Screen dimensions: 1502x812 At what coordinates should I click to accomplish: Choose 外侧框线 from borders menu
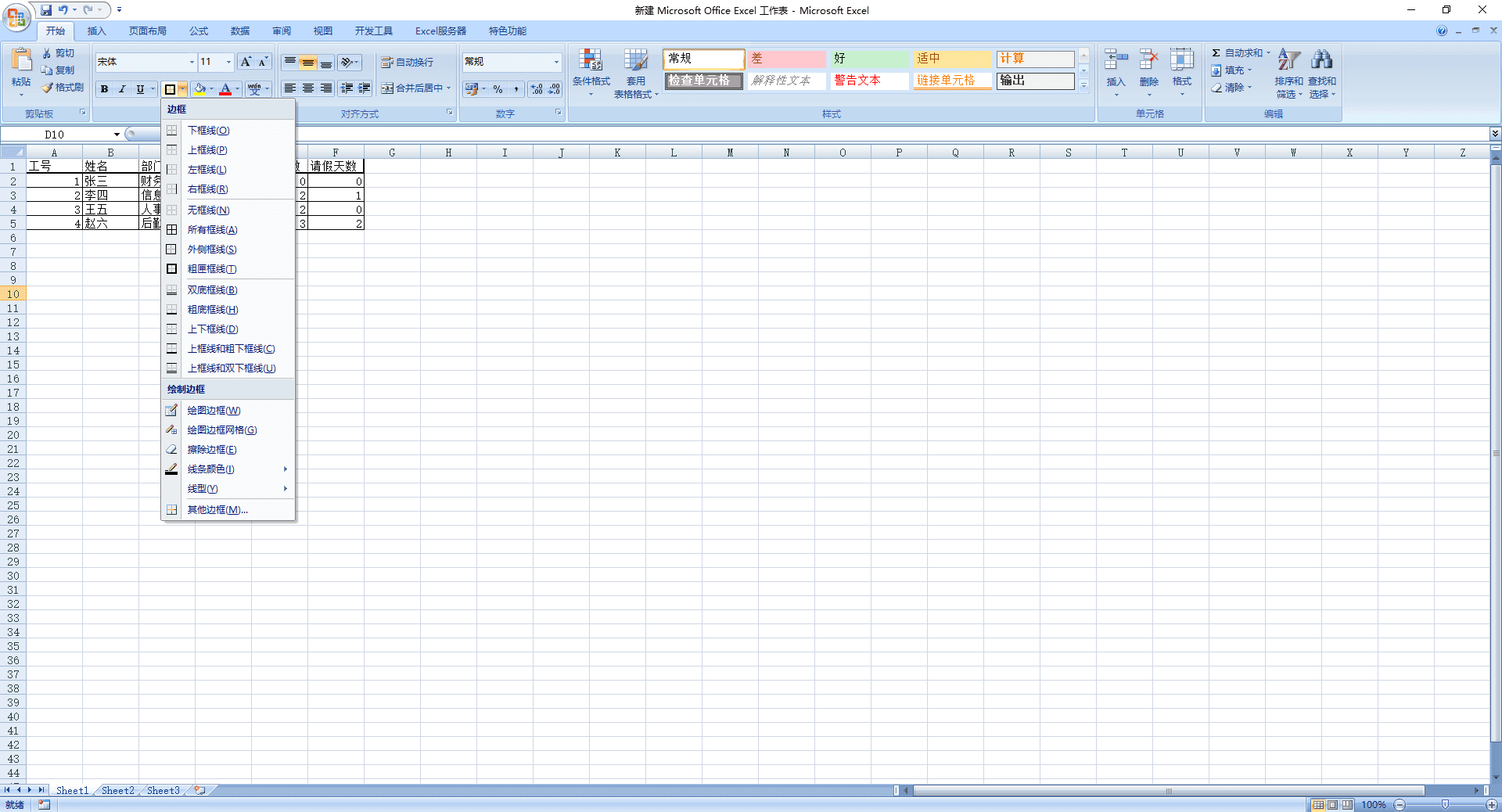tap(228, 250)
